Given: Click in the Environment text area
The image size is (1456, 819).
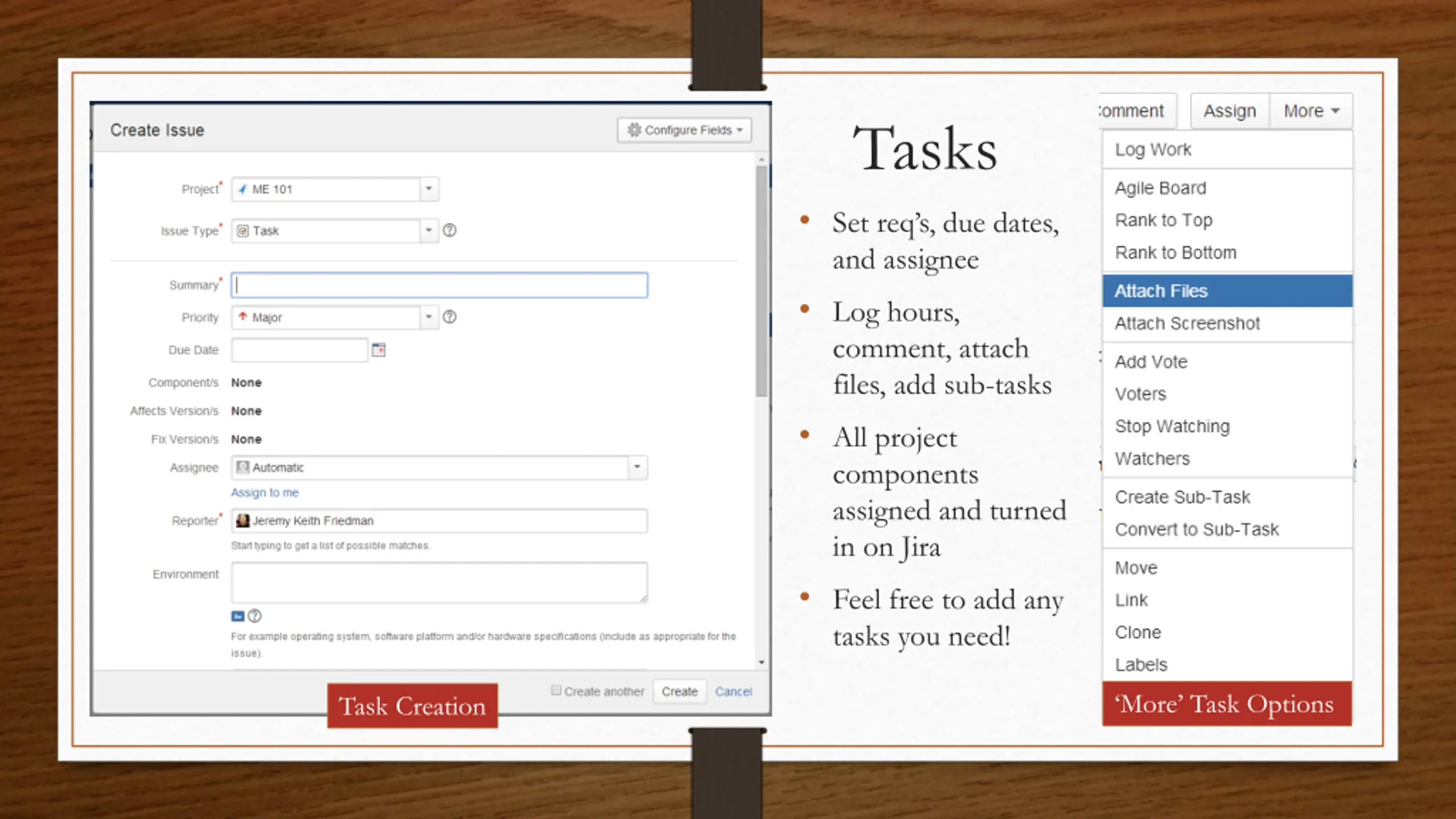Looking at the screenshot, I should pyautogui.click(x=439, y=582).
